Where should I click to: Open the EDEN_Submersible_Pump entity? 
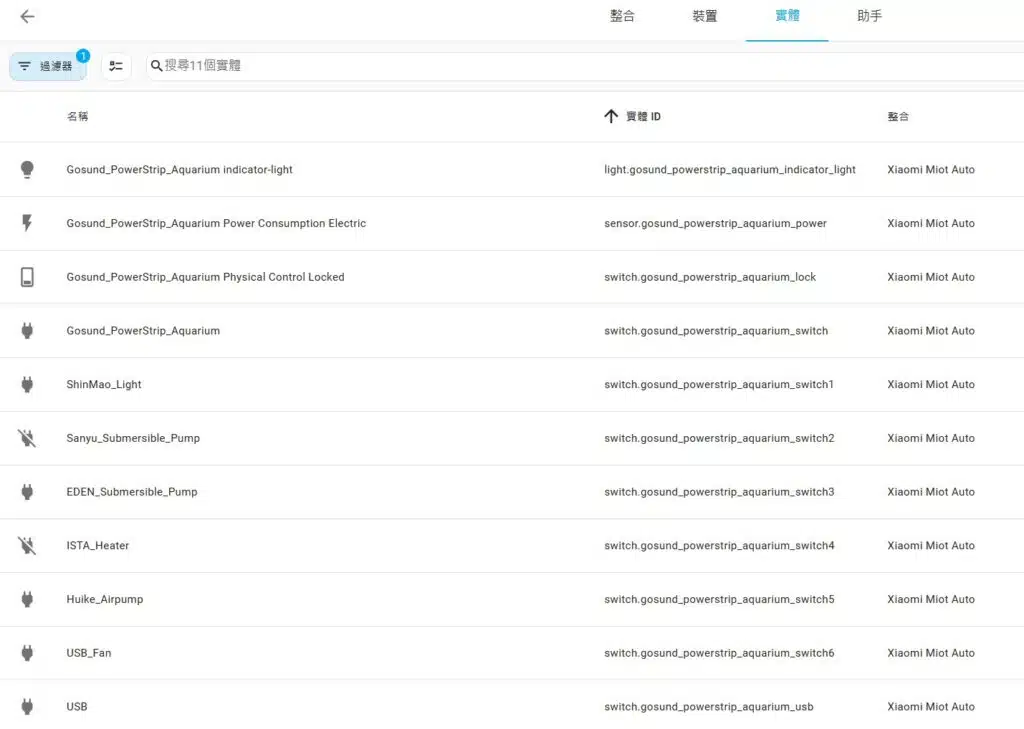132,492
